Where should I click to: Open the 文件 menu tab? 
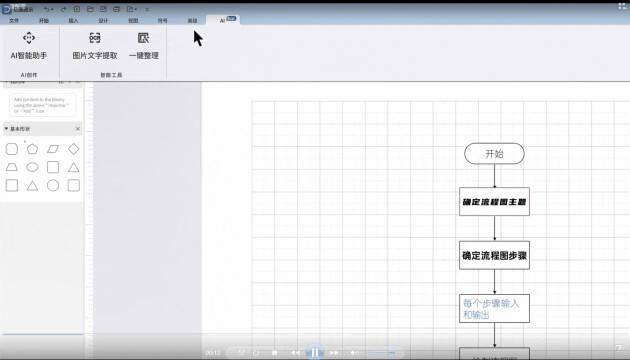14,20
